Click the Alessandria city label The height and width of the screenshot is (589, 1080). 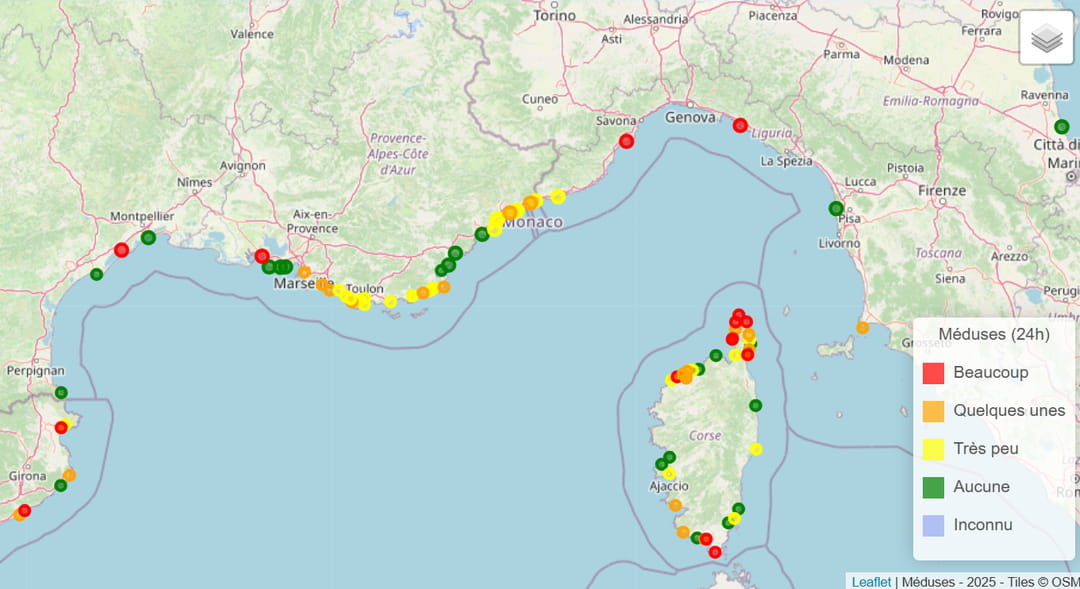coord(655,19)
